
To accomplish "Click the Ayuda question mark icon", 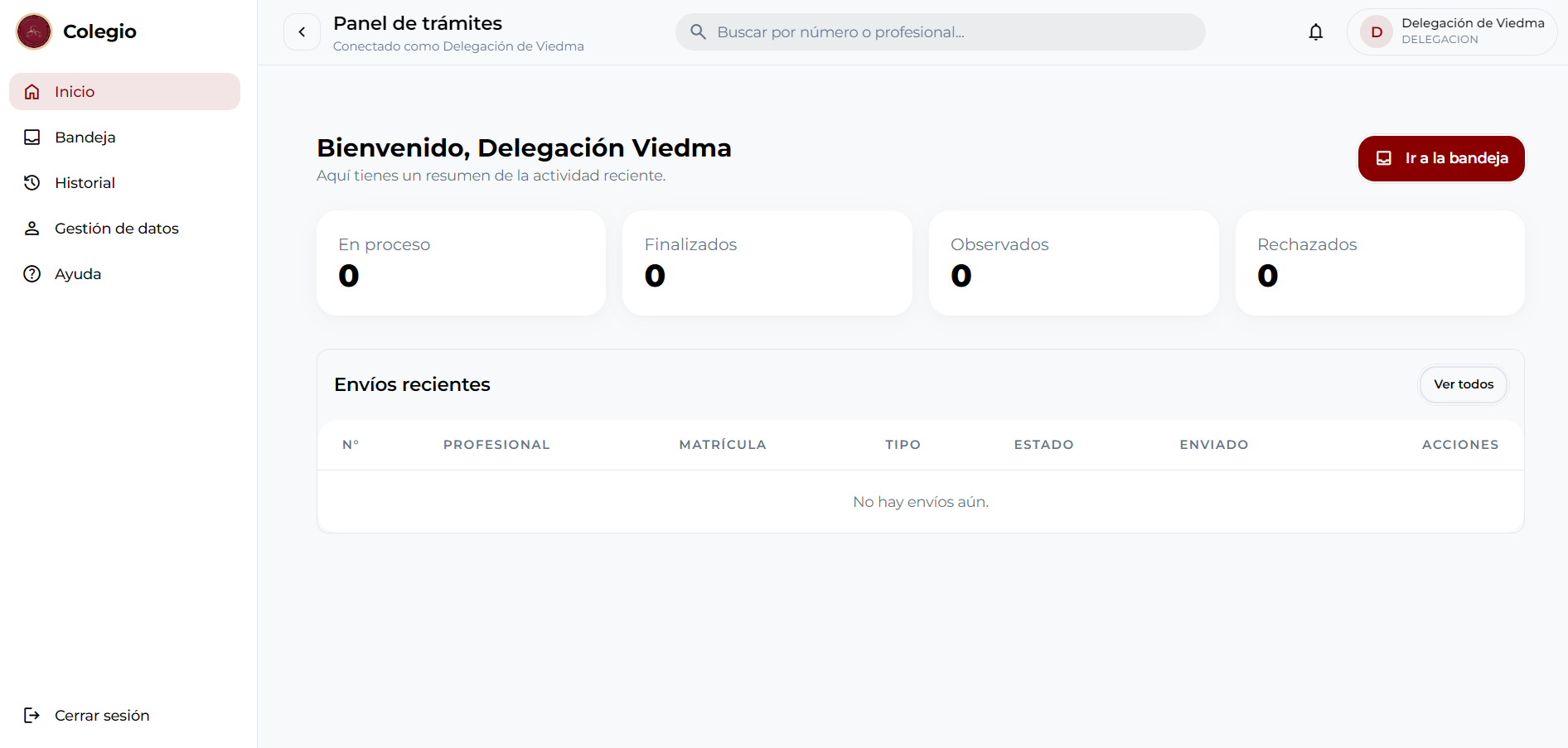I will [x=32, y=274].
